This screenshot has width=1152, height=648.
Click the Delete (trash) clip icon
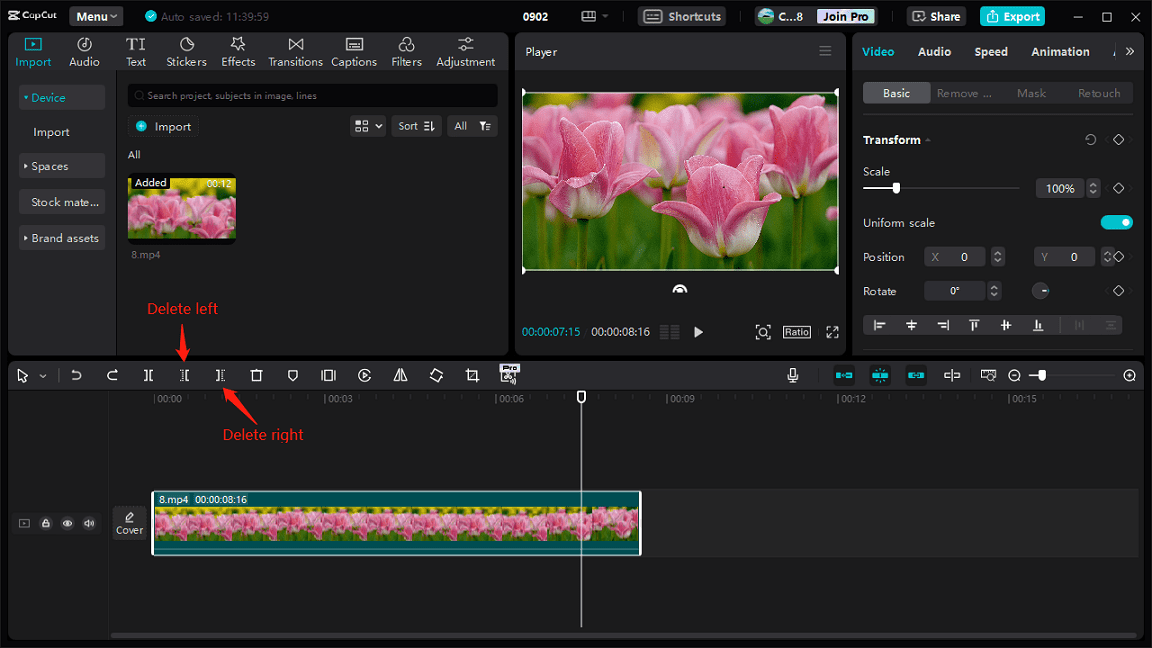point(256,375)
